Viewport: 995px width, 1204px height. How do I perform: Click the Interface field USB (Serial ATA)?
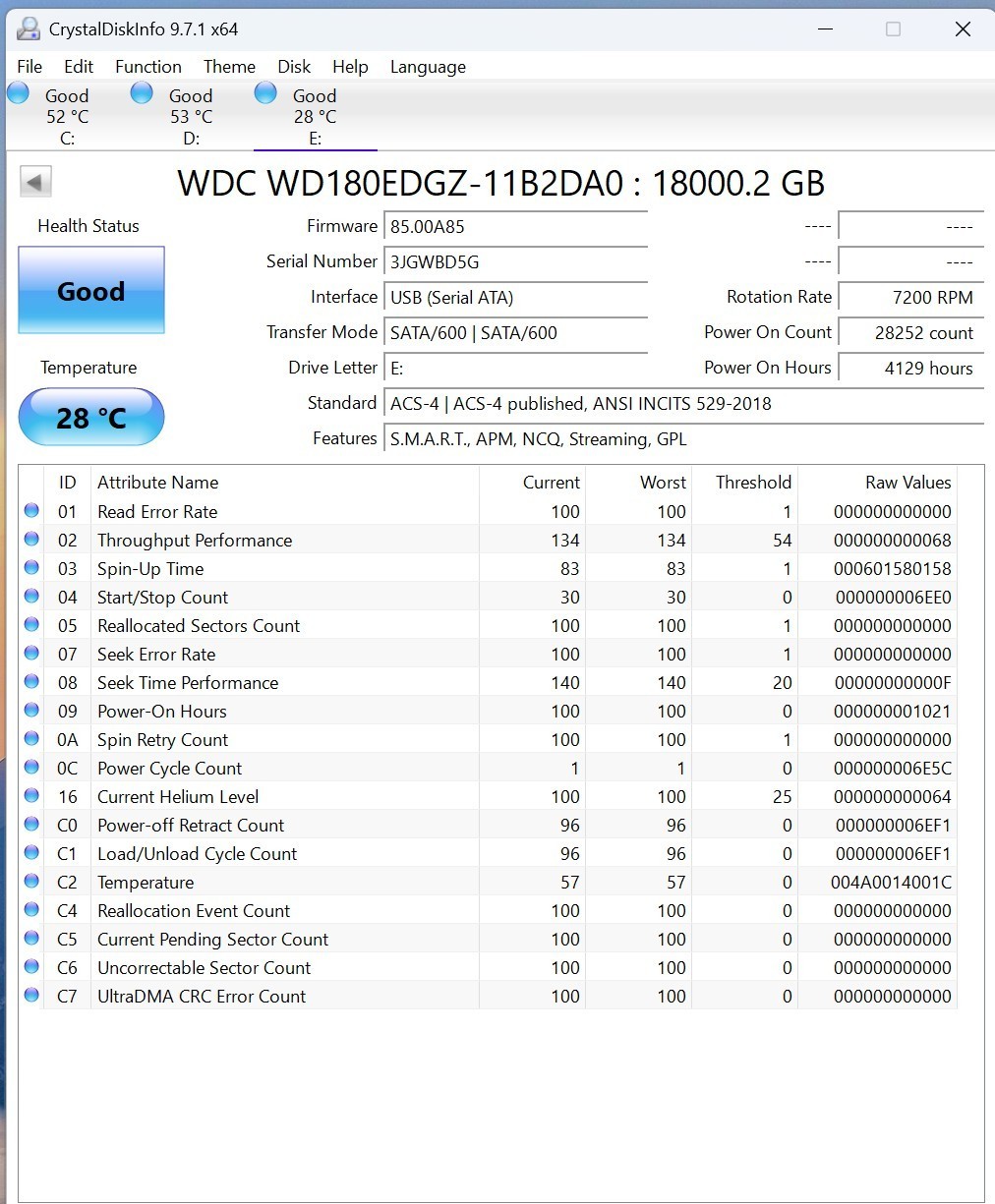tap(516, 298)
